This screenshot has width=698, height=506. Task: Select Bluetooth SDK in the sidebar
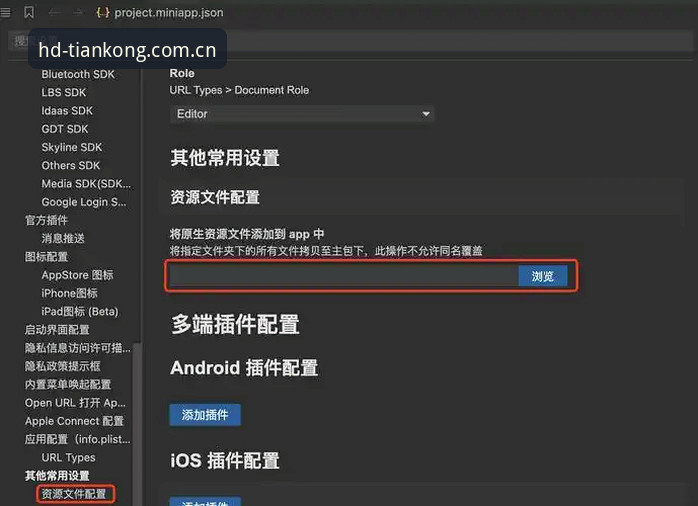coord(78,74)
